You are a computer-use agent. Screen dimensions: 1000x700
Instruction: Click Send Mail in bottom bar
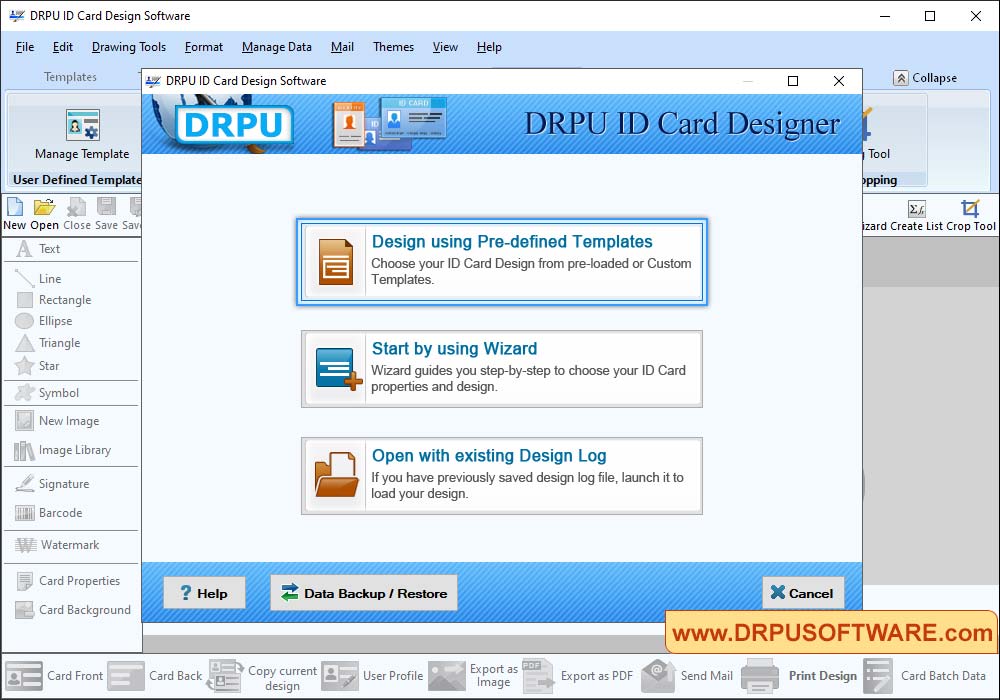688,676
